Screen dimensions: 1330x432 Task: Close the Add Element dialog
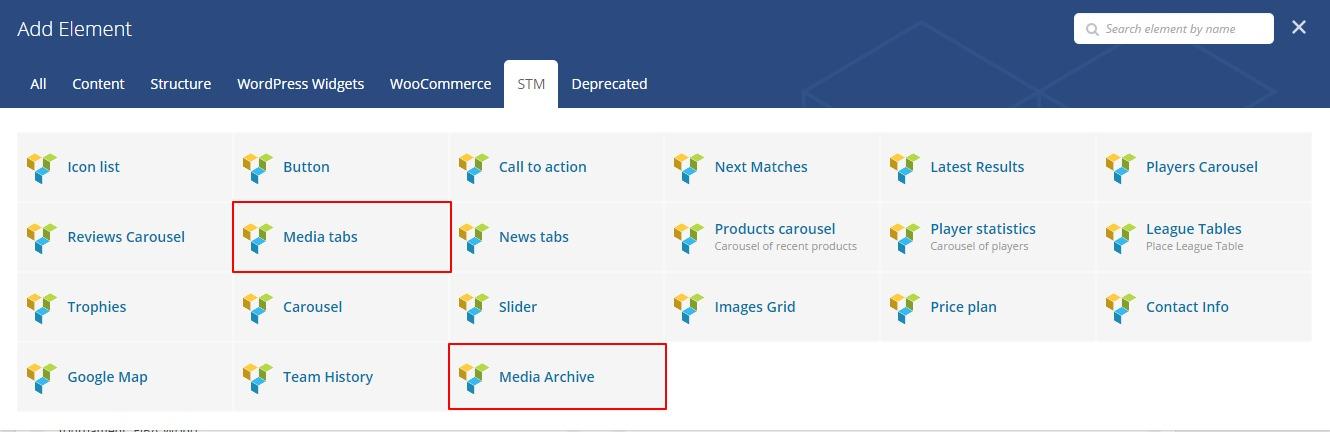point(1298,28)
